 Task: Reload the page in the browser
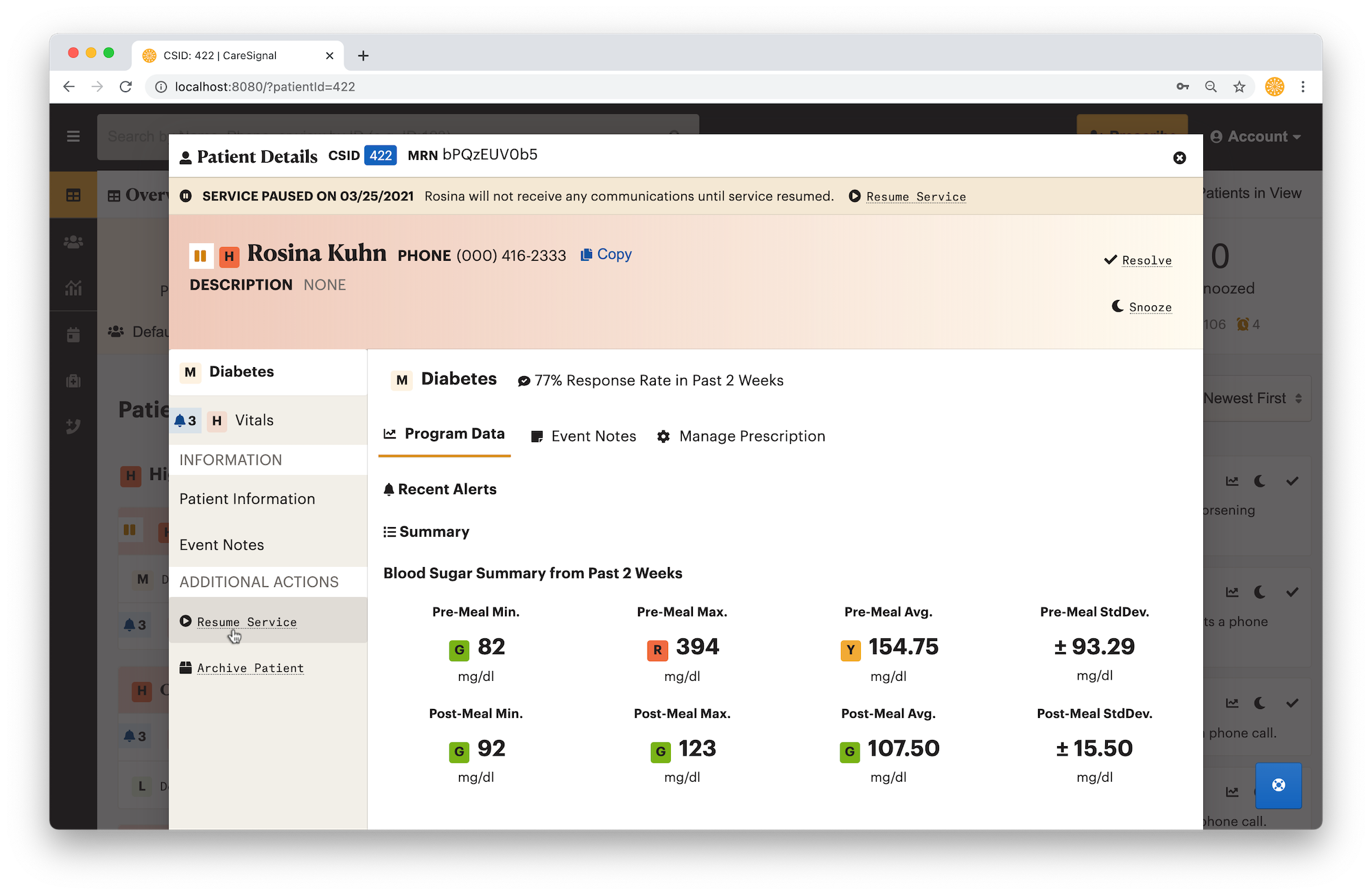(126, 86)
